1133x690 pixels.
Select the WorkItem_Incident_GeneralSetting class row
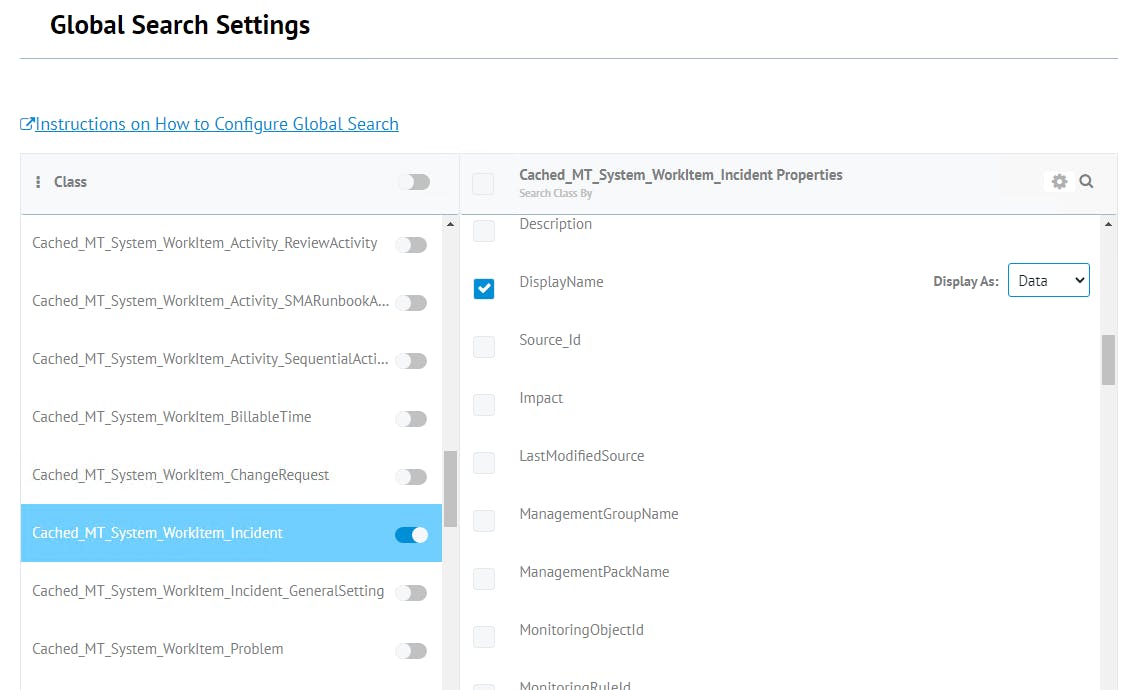[207, 591]
